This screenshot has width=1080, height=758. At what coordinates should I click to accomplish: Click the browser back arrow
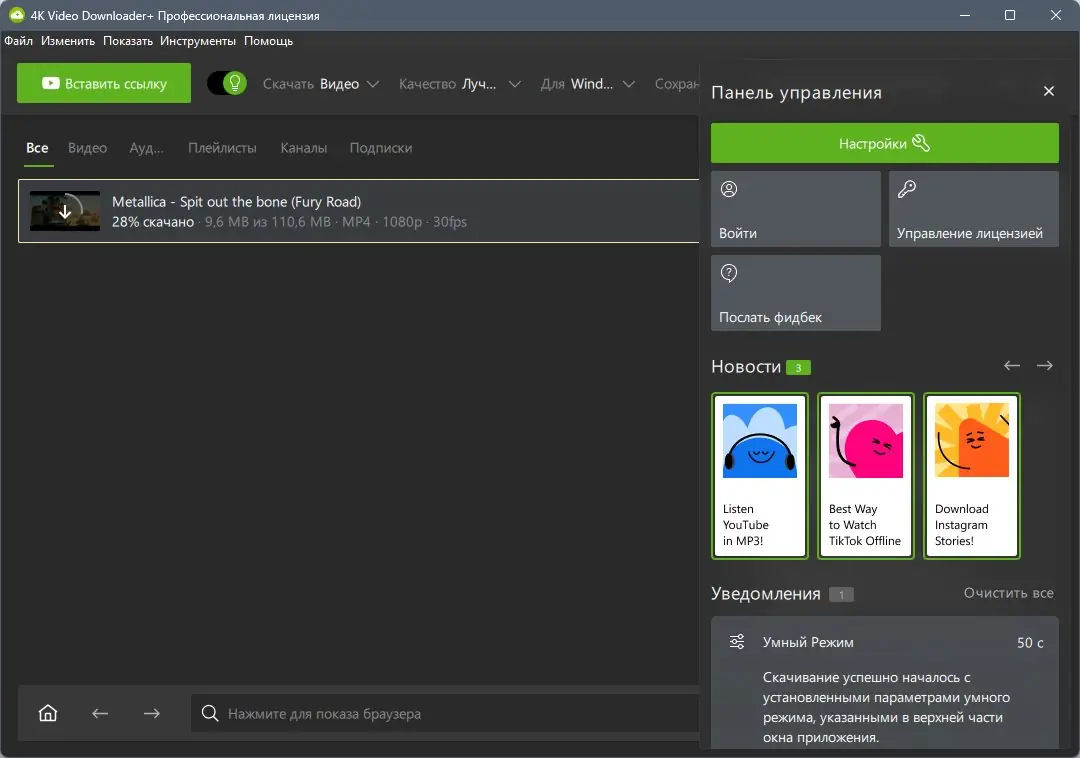click(x=100, y=713)
